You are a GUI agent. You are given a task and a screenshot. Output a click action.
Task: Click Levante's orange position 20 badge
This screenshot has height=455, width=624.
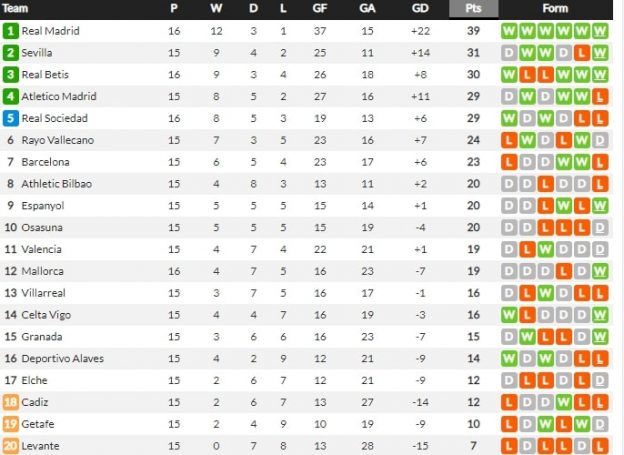point(10,446)
